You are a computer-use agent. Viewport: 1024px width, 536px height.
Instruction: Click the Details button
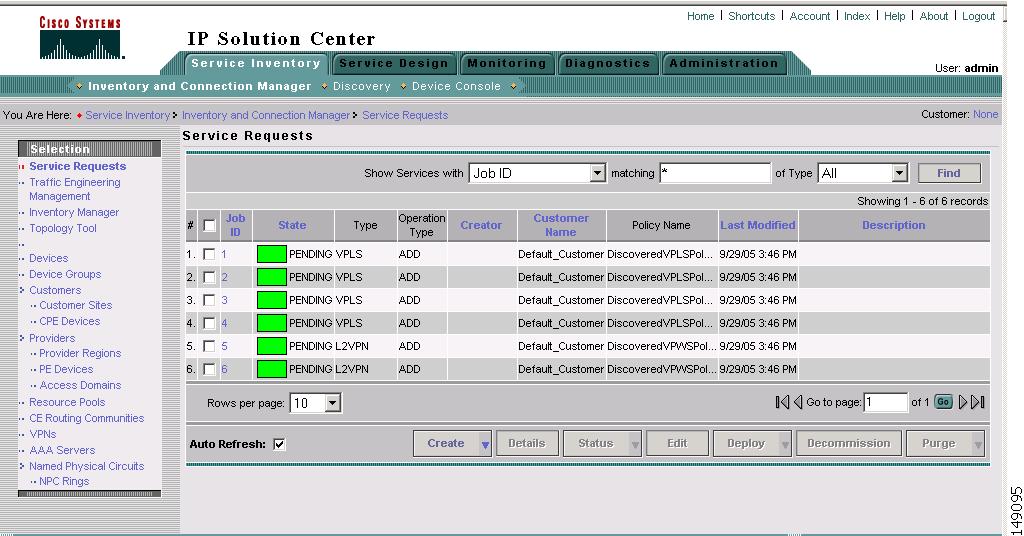tap(527, 443)
